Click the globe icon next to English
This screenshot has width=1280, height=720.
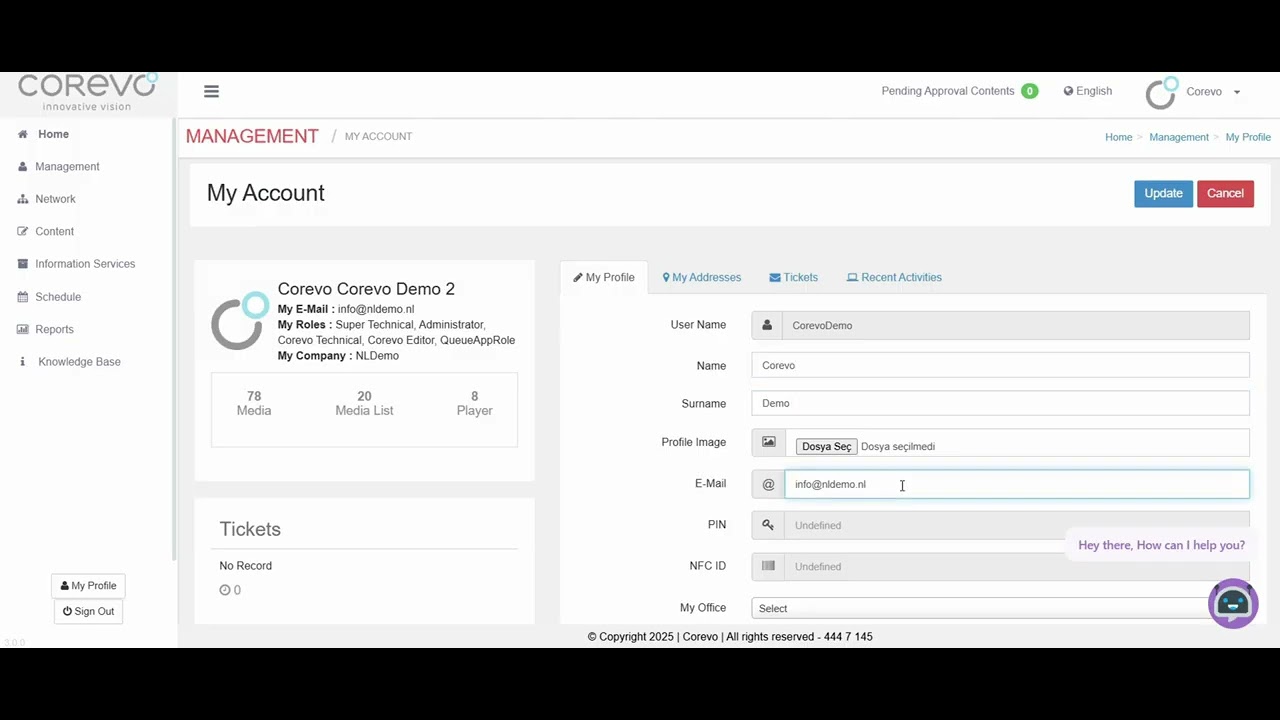click(x=1068, y=91)
